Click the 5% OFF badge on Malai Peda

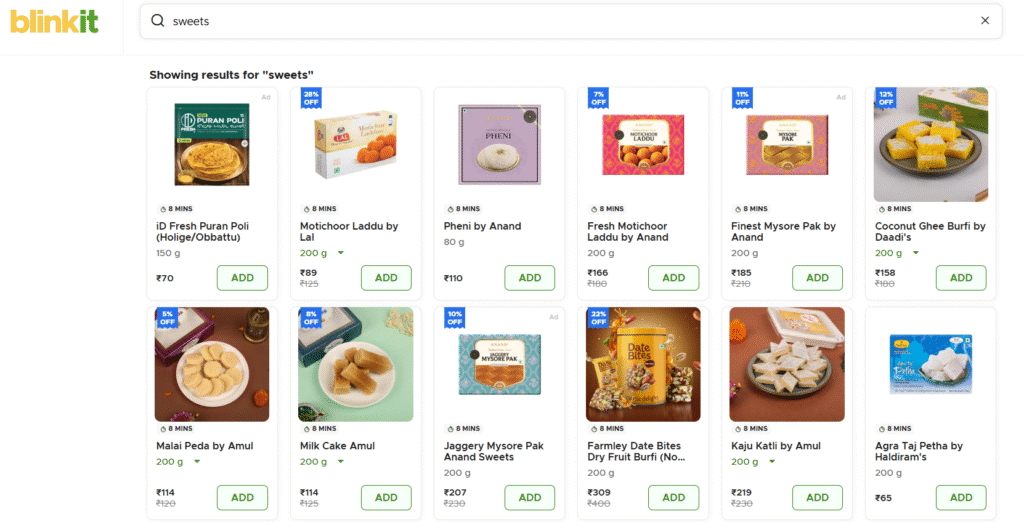click(x=167, y=317)
